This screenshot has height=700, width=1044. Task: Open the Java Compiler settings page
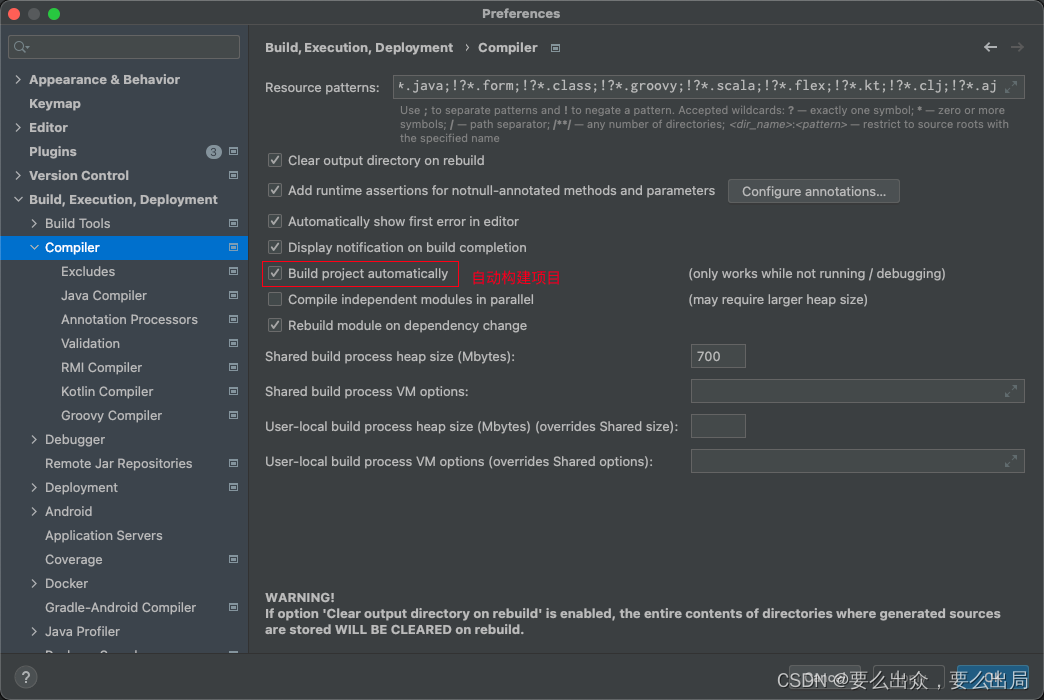click(104, 296)
